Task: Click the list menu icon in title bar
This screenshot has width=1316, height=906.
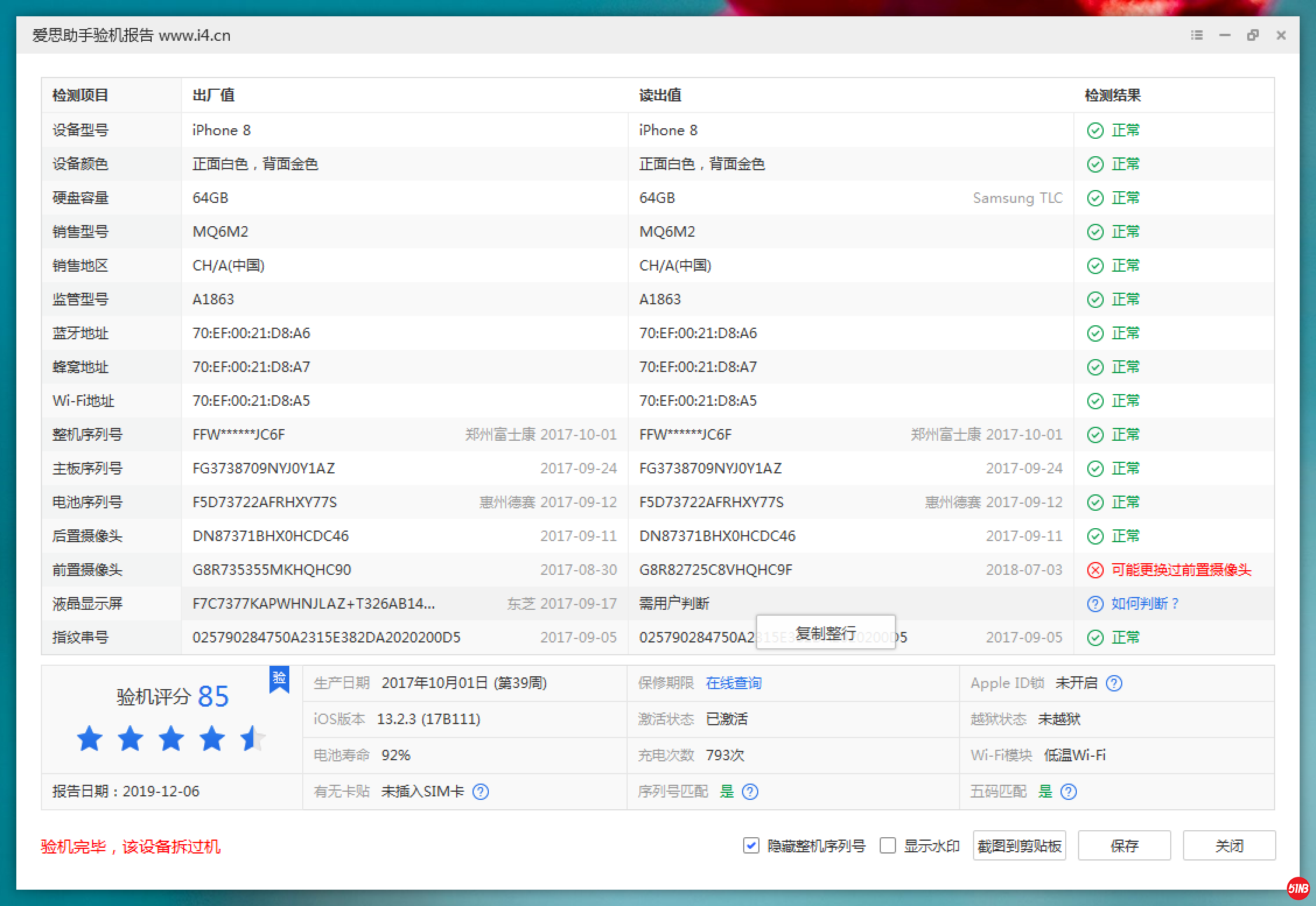Action: tap(1196, 36)
